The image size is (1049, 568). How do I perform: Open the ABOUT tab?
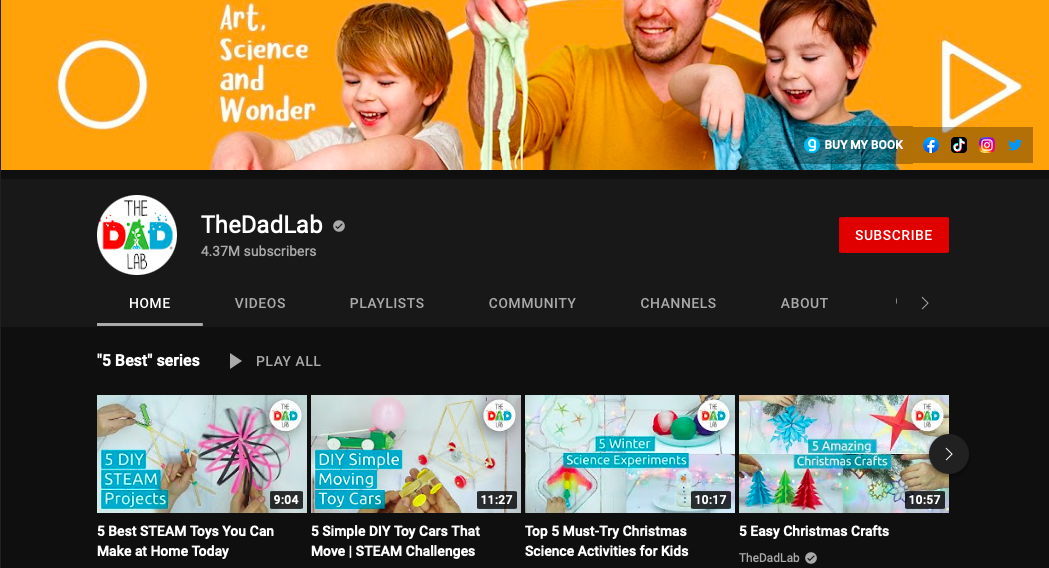point(804,303)
